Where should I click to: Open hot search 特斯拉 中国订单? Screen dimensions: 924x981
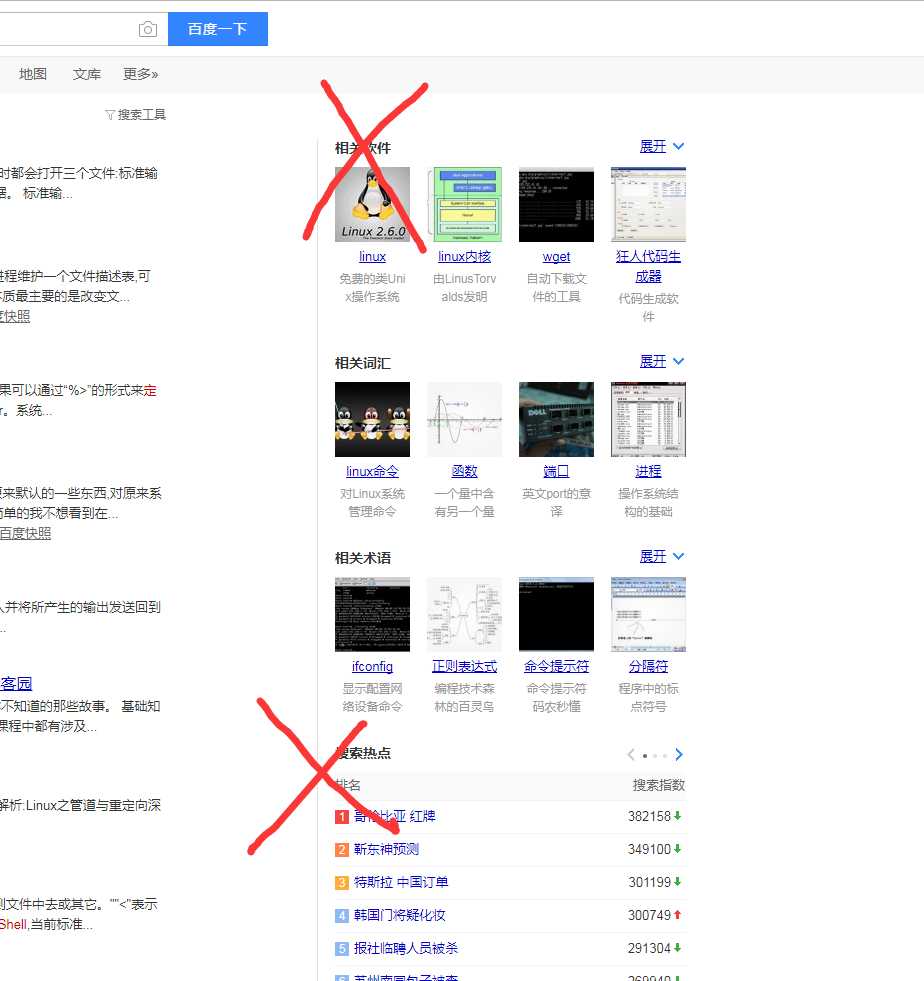pos(401,882)
